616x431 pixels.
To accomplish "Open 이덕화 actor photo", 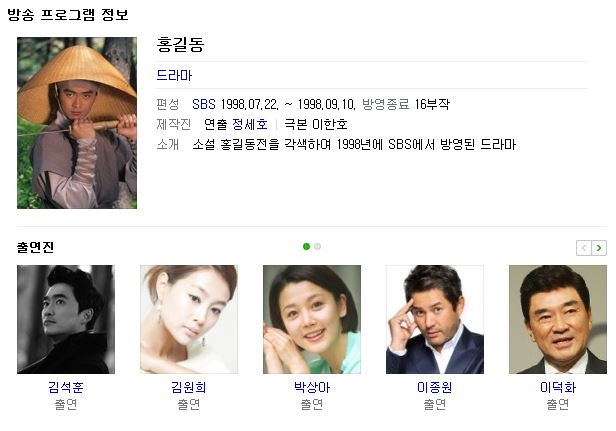I will point(558,319).
